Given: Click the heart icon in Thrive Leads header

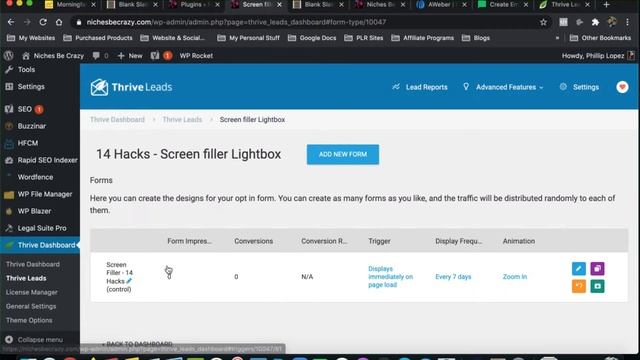Looking at the screenshot, I should [622, 87].
